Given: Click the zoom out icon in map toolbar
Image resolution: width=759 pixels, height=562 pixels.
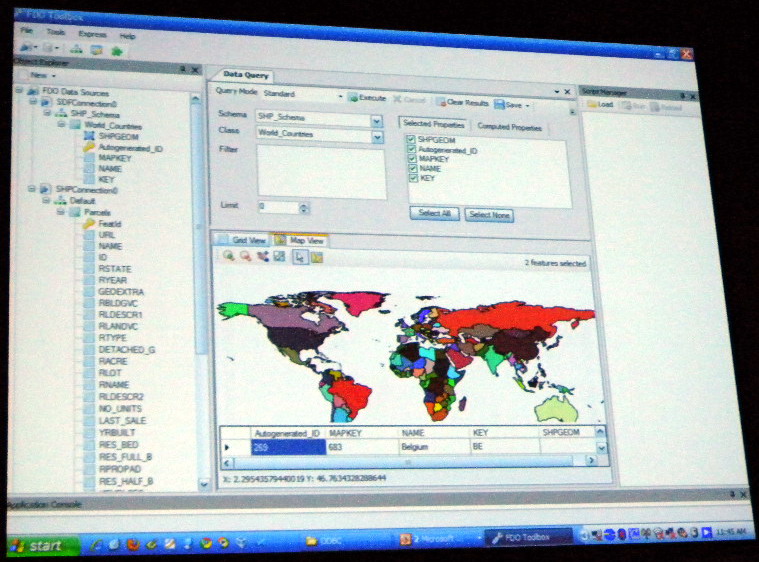Looking at the screenshot, I should coord(245,256).
